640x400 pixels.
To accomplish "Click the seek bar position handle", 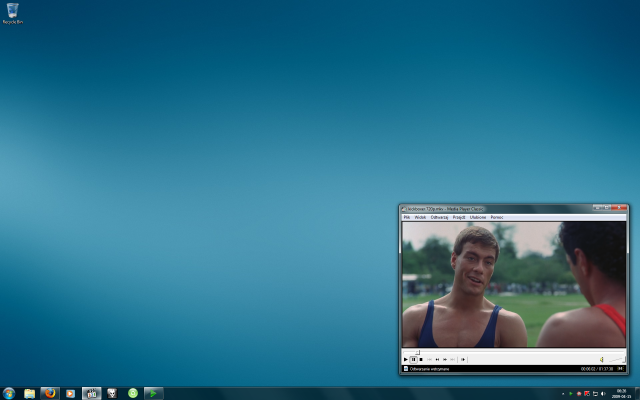I will click(418, 352).
